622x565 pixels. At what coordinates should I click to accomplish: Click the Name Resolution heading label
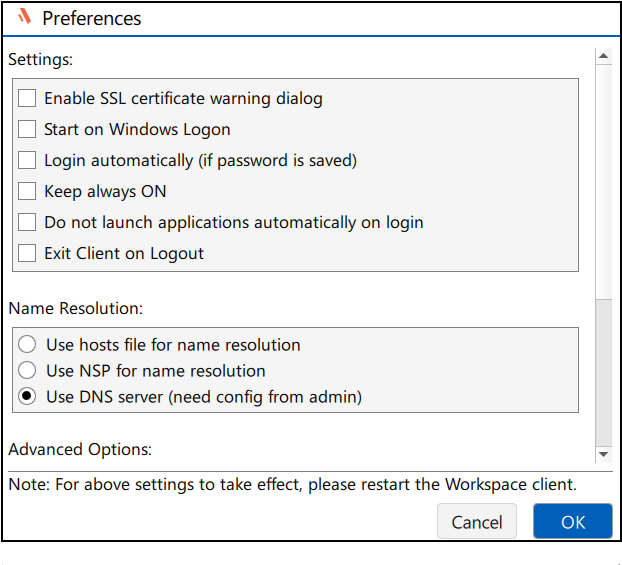pyautogui.click(x=75, y=308)
